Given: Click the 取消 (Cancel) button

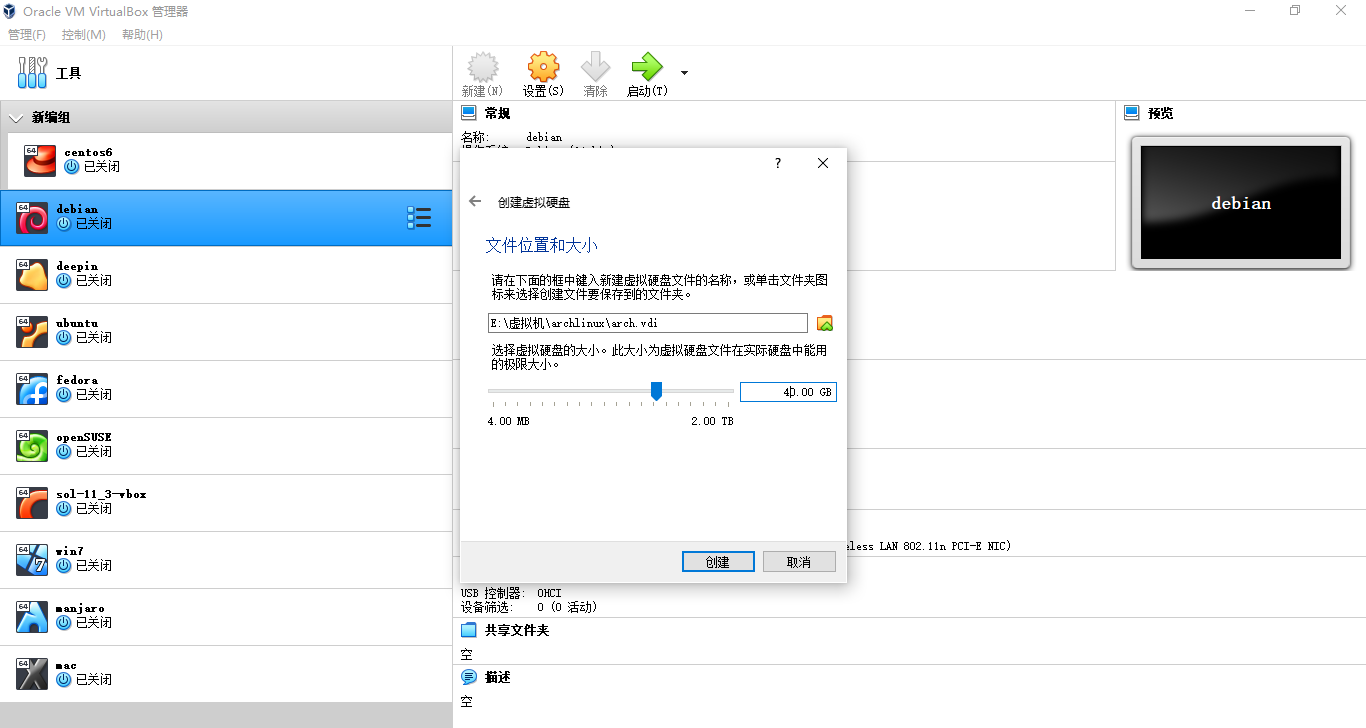Looking at the screenshot, I should (x=799, y=562).
